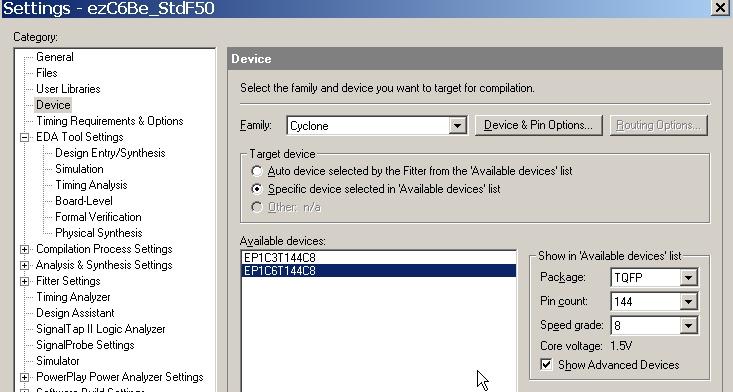Image resolution: width=733 pixels, height=392 pixels.
Task: Open Formal Verification settings
Action: point(98,217)
